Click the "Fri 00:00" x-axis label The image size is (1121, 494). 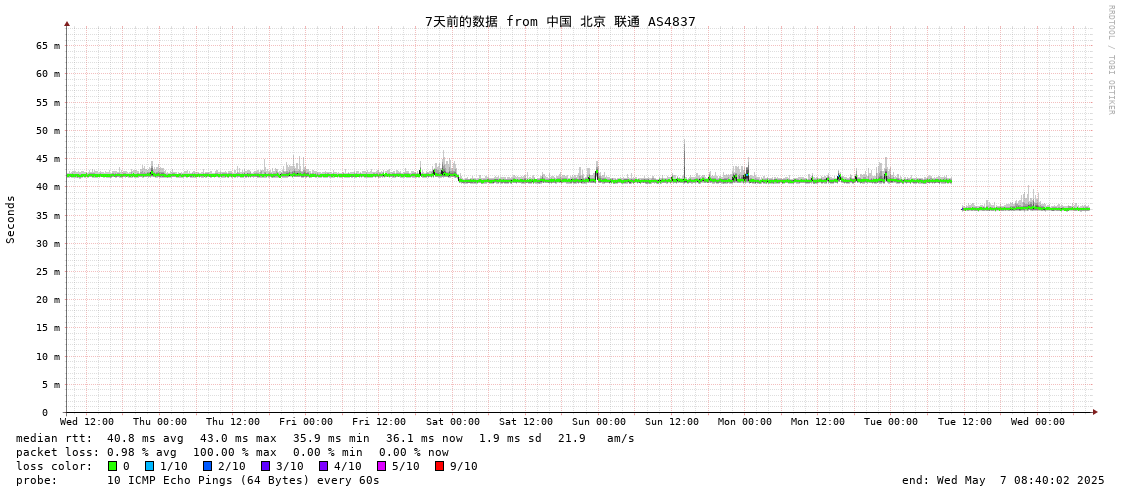tap(306, 422)
